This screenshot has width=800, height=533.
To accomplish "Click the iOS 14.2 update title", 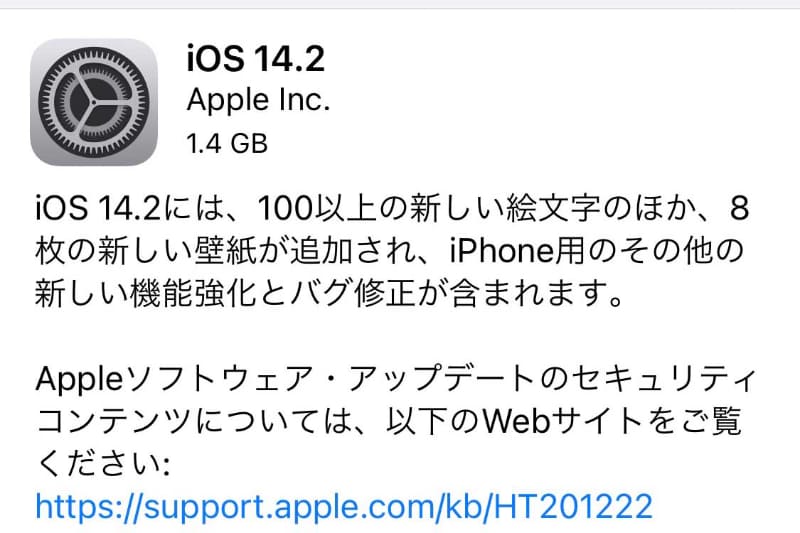I will pyautogui.click(x=256, y=58).
